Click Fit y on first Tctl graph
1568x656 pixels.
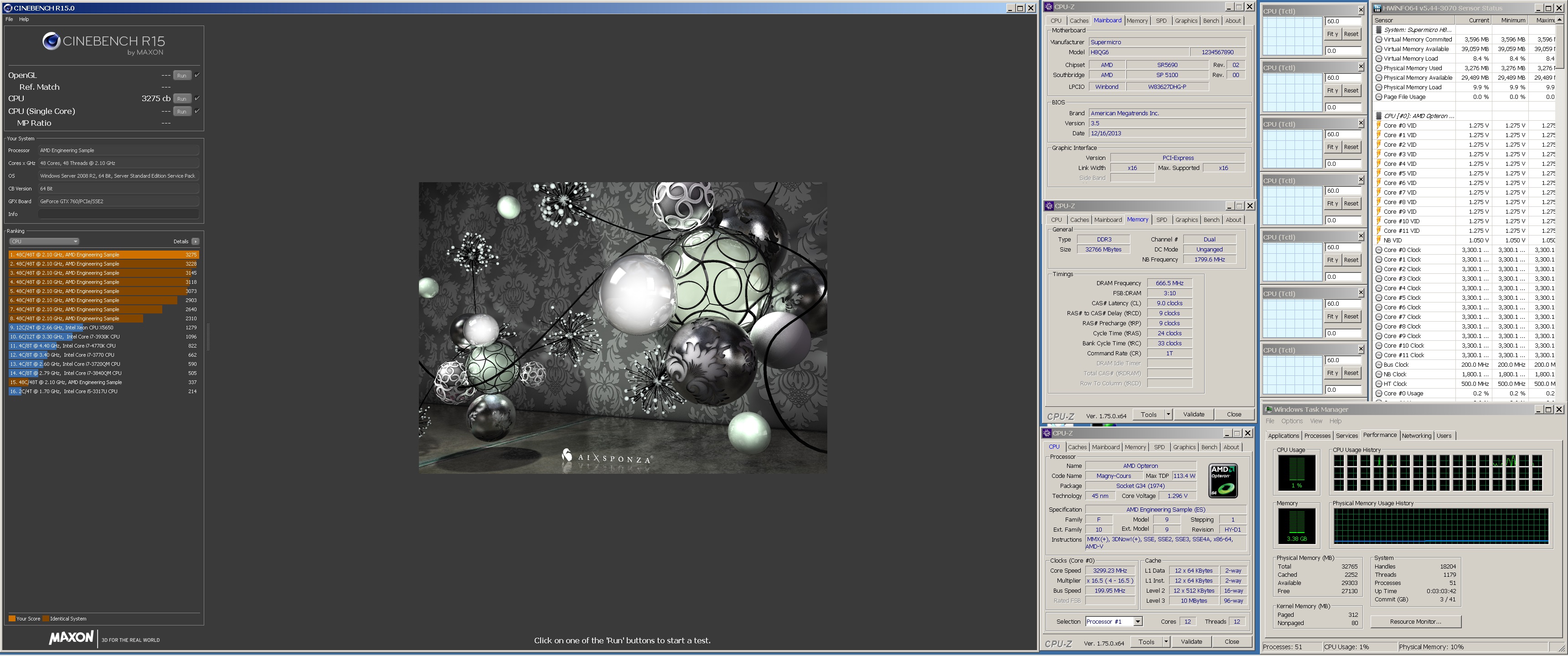pyautogui.click(x=1332, y=34)
